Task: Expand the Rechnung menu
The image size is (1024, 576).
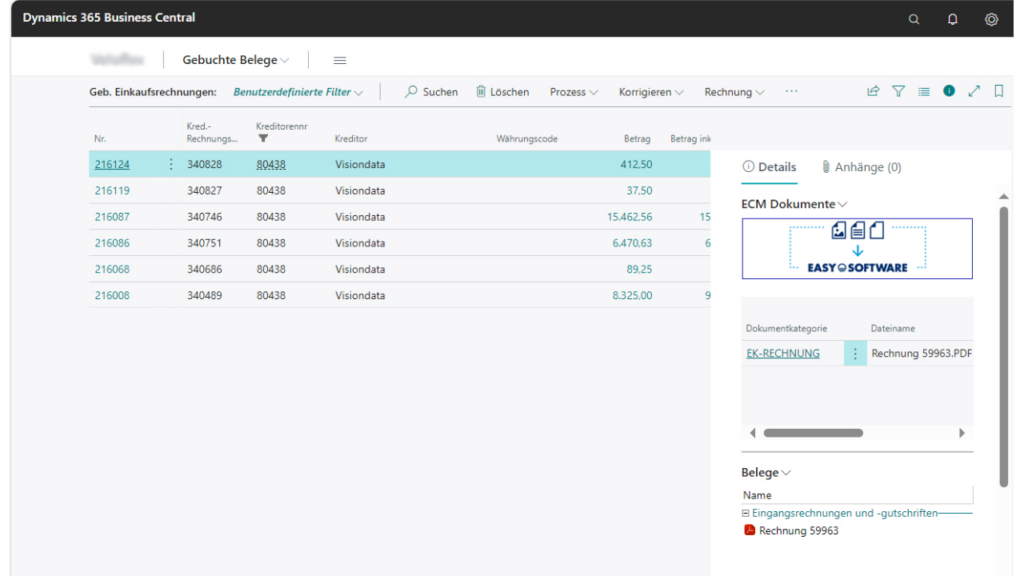Action: pyautogui.click(x=734, y=92)
